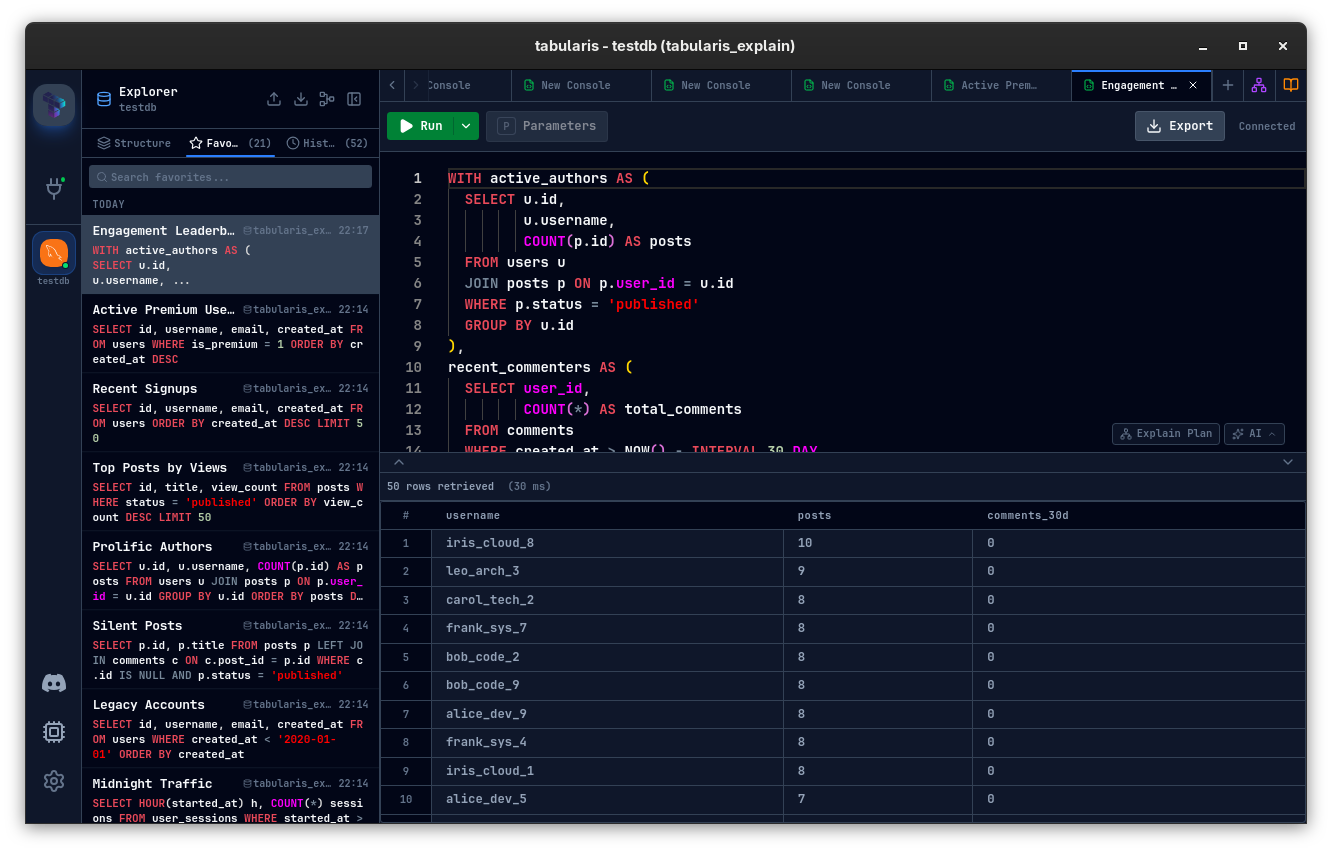Click the download icon in the Explorer header
Viewport: 1332px width, 852px height.
[300, 99]
